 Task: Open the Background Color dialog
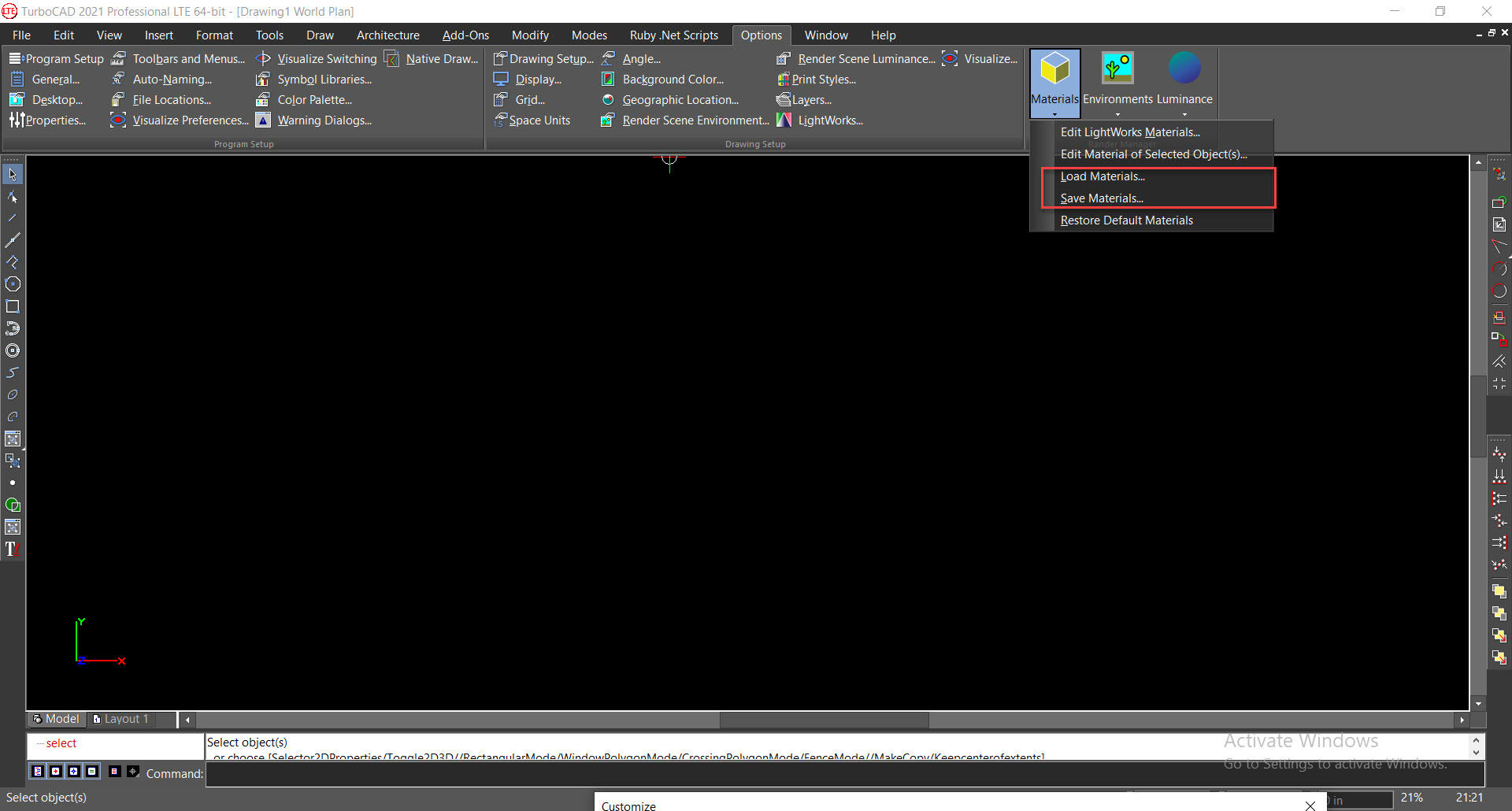662,80
